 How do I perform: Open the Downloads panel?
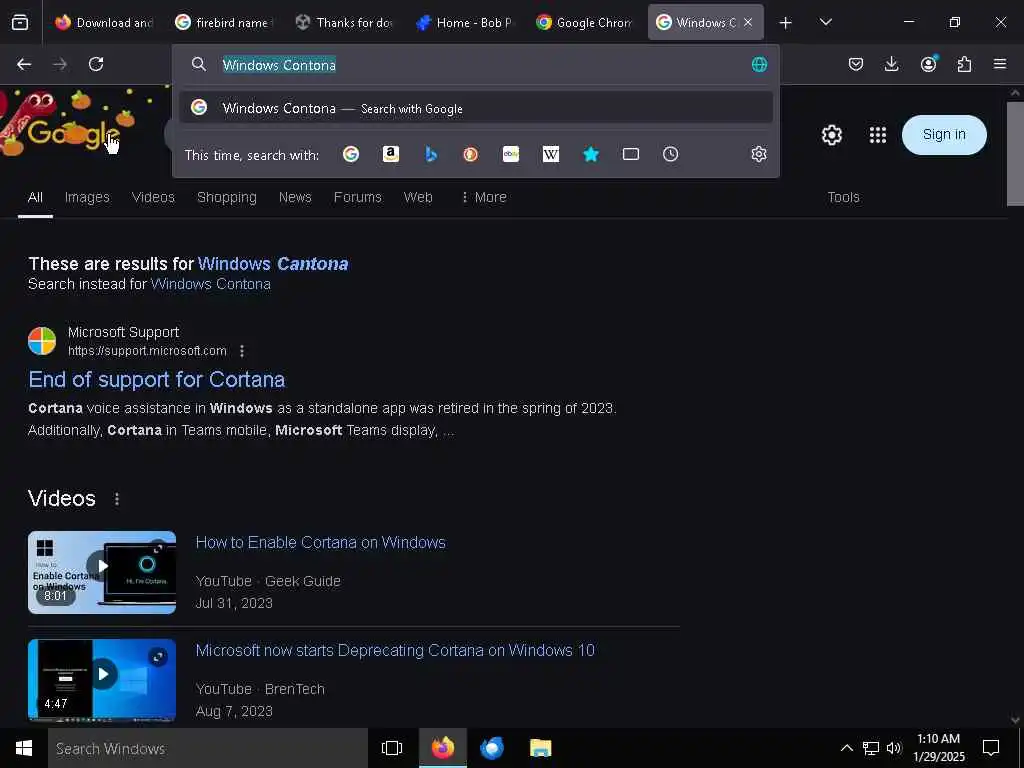(x=891, y=64)
